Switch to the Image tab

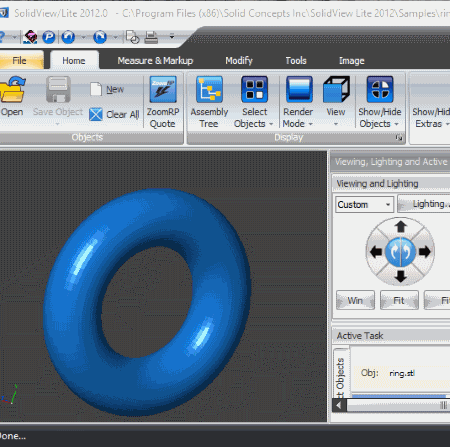pos(352,61)
